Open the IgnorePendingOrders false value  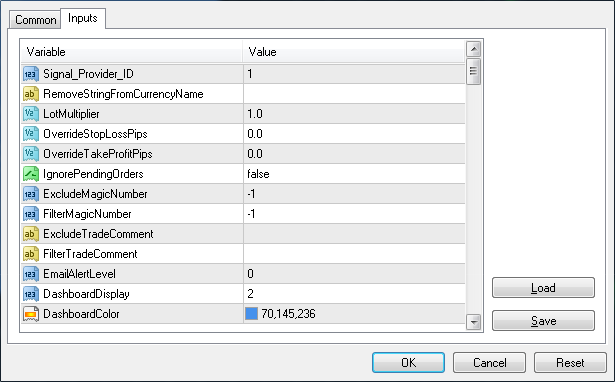(354, 174)
